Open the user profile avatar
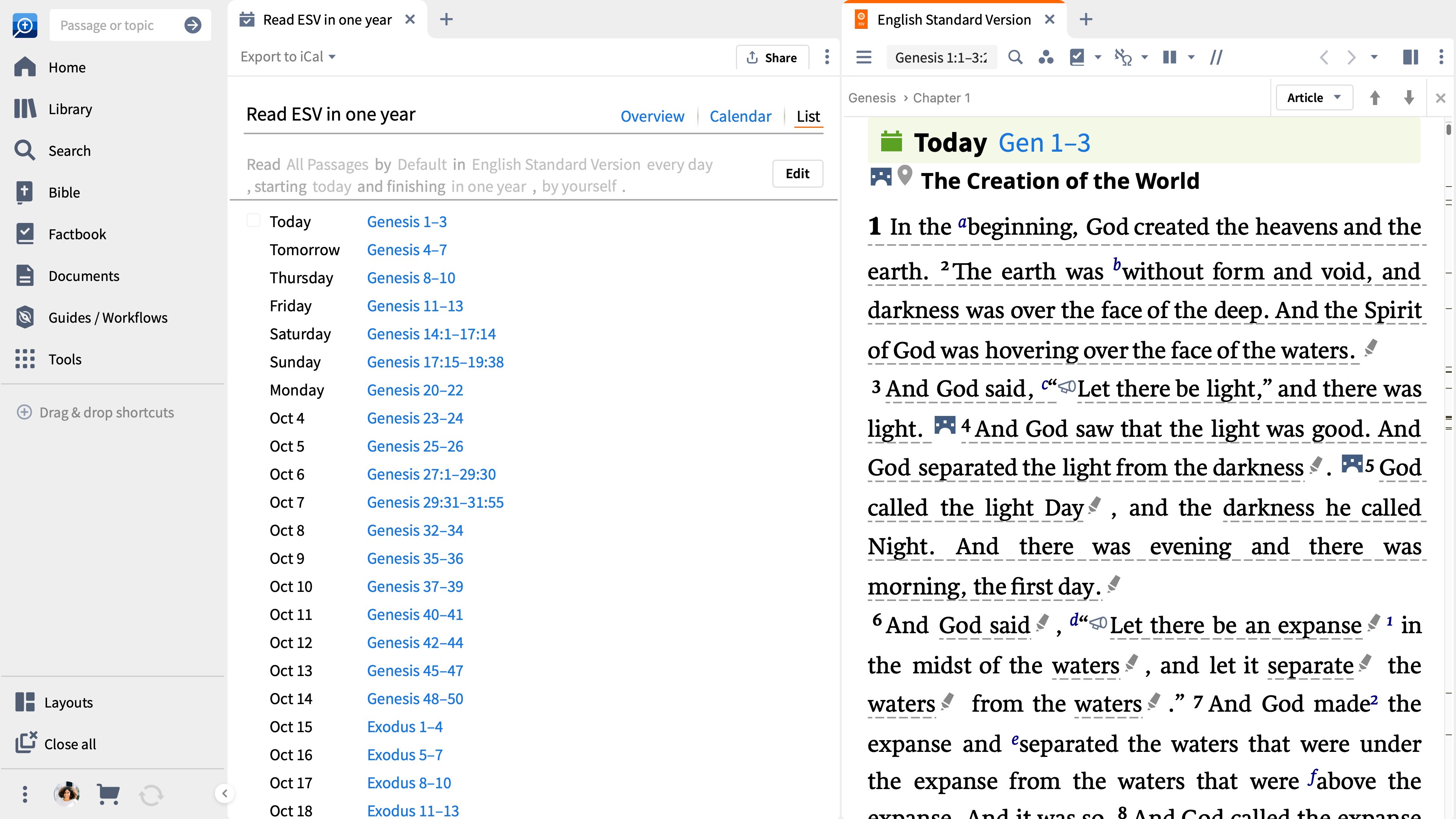This screenshot has height=819, width=1456. pyautogui.click(x=67, y=794)
